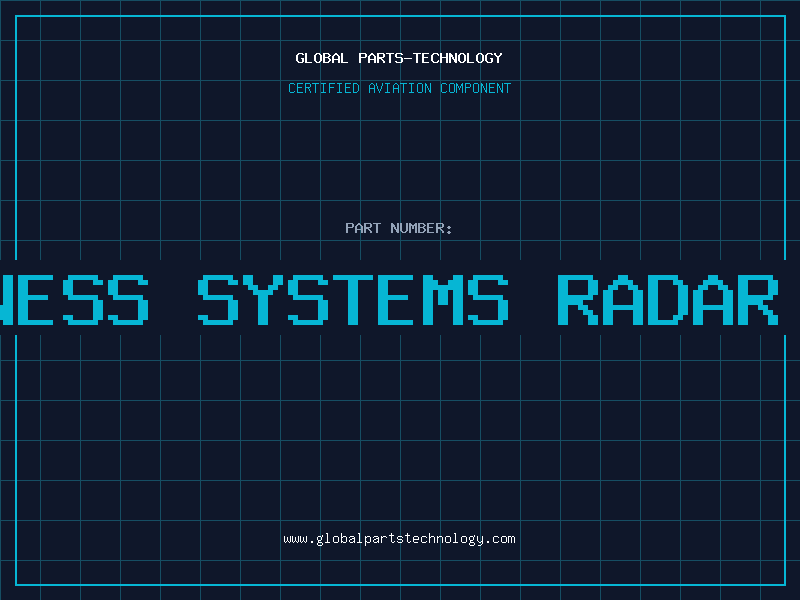Viewport: 800px width, 600px height.
Task: Click the GLOBAL PARTS-TECHNOLOGY heading
Action: pos(399,58)
